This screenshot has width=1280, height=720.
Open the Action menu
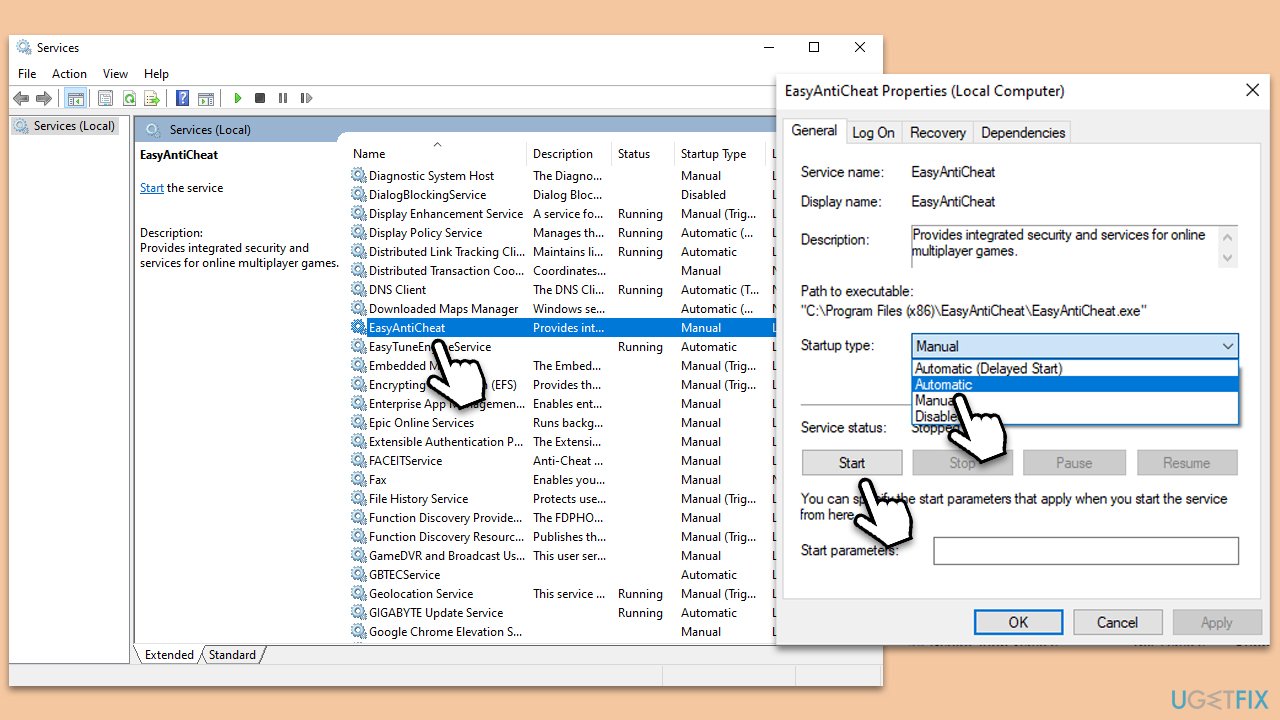[x=69, y=73]
